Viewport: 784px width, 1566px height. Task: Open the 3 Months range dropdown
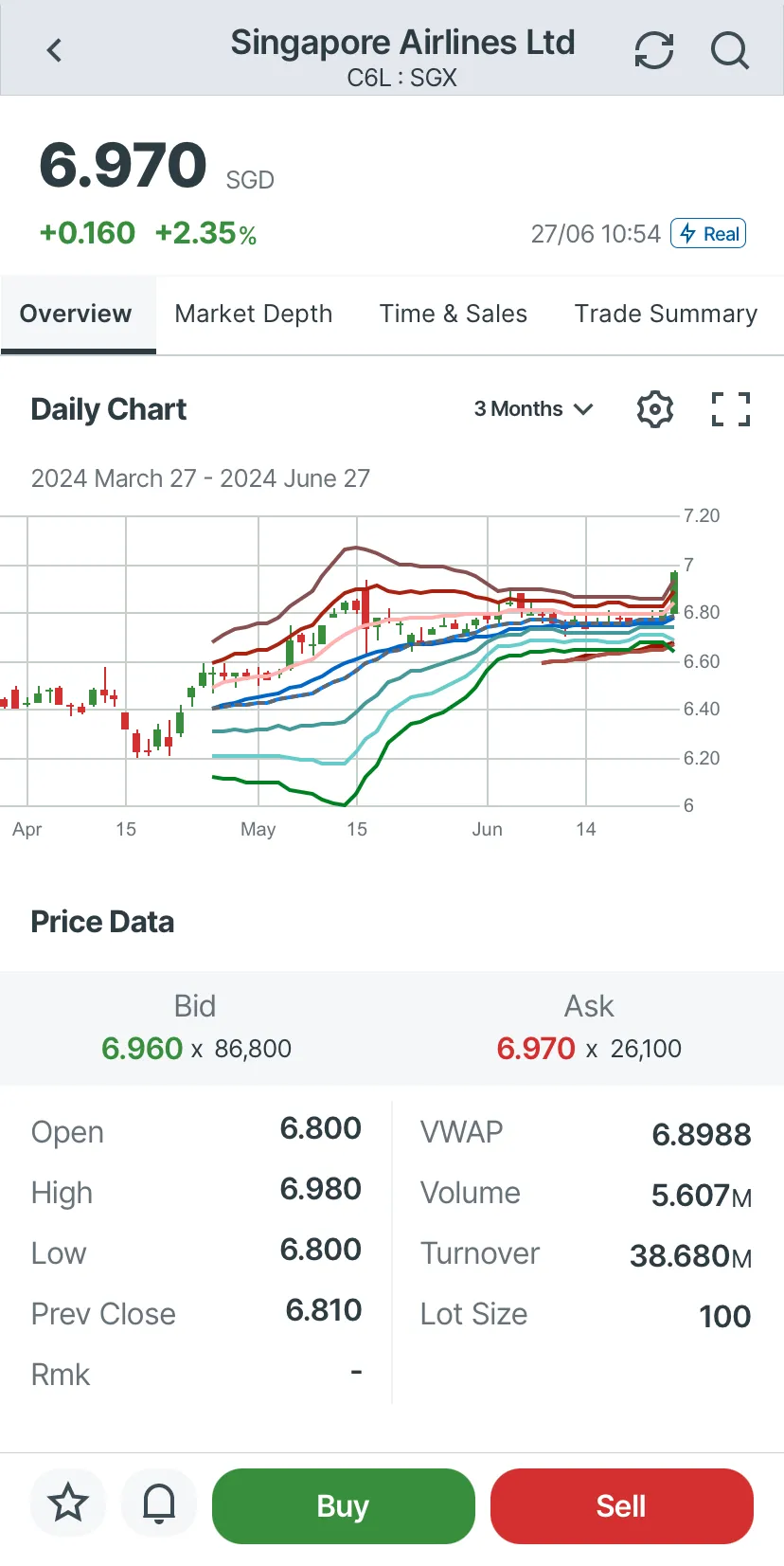[x=534, y=409]
